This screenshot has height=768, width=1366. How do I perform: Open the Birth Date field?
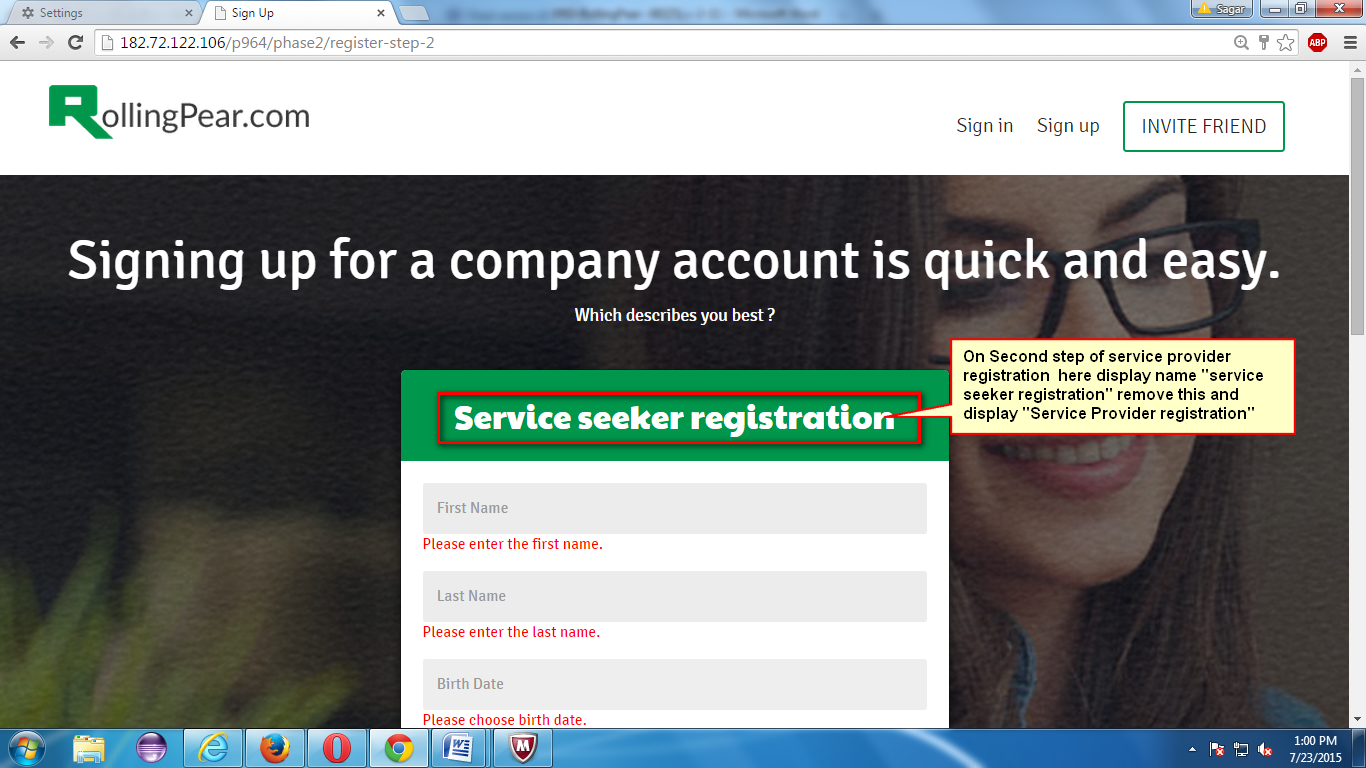(675, 684)
